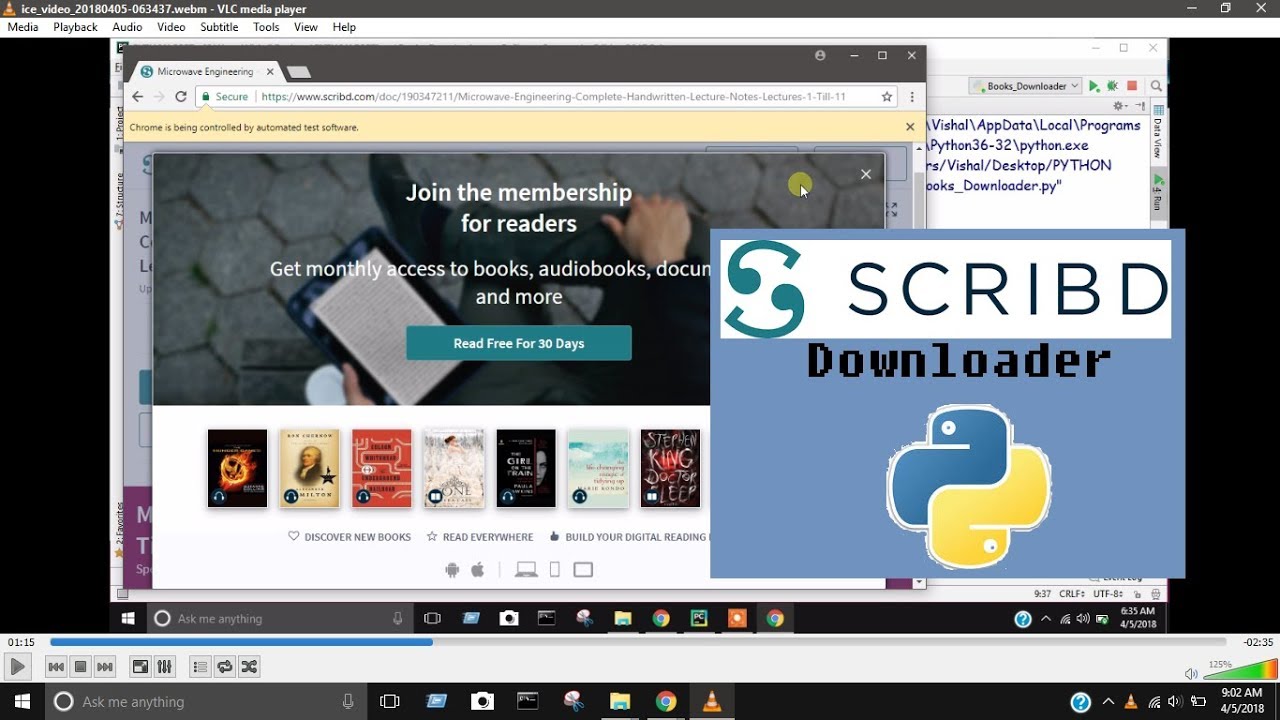Adjust the VLC 125% volume slider

1240,671
